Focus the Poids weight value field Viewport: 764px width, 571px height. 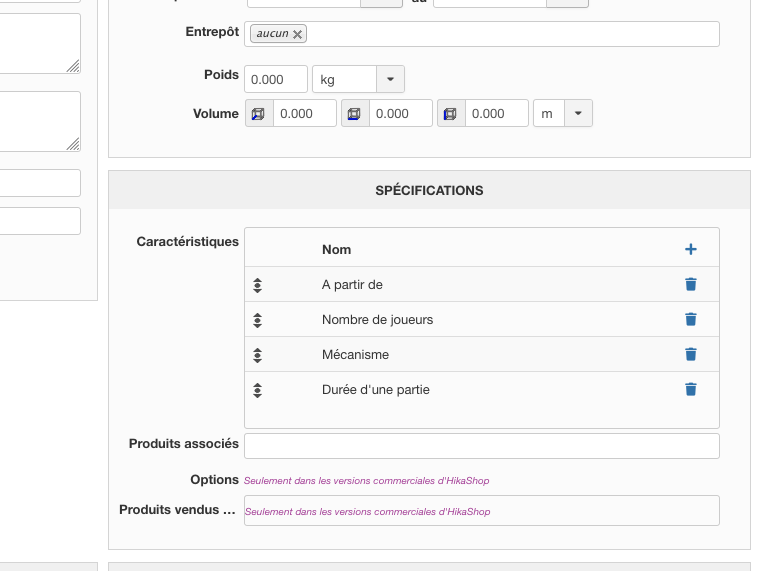click(276, 79)
